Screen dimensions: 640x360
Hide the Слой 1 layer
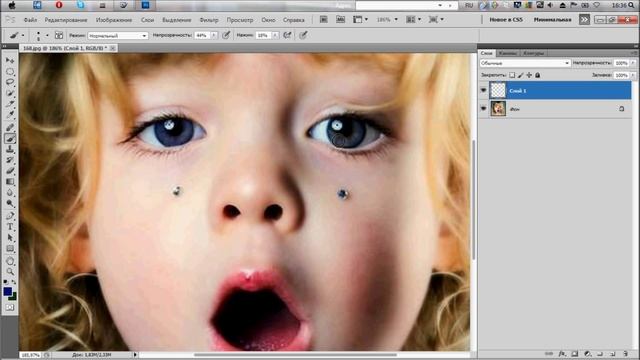point(484,90)
